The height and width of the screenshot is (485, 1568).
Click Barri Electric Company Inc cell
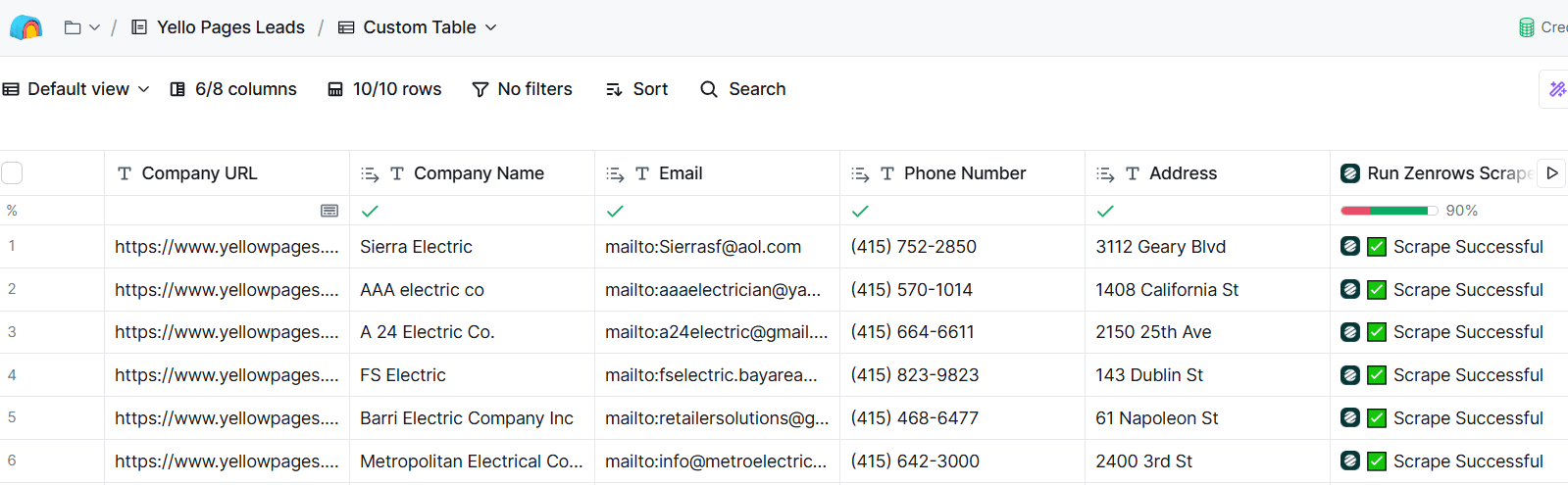coord(472,418)
